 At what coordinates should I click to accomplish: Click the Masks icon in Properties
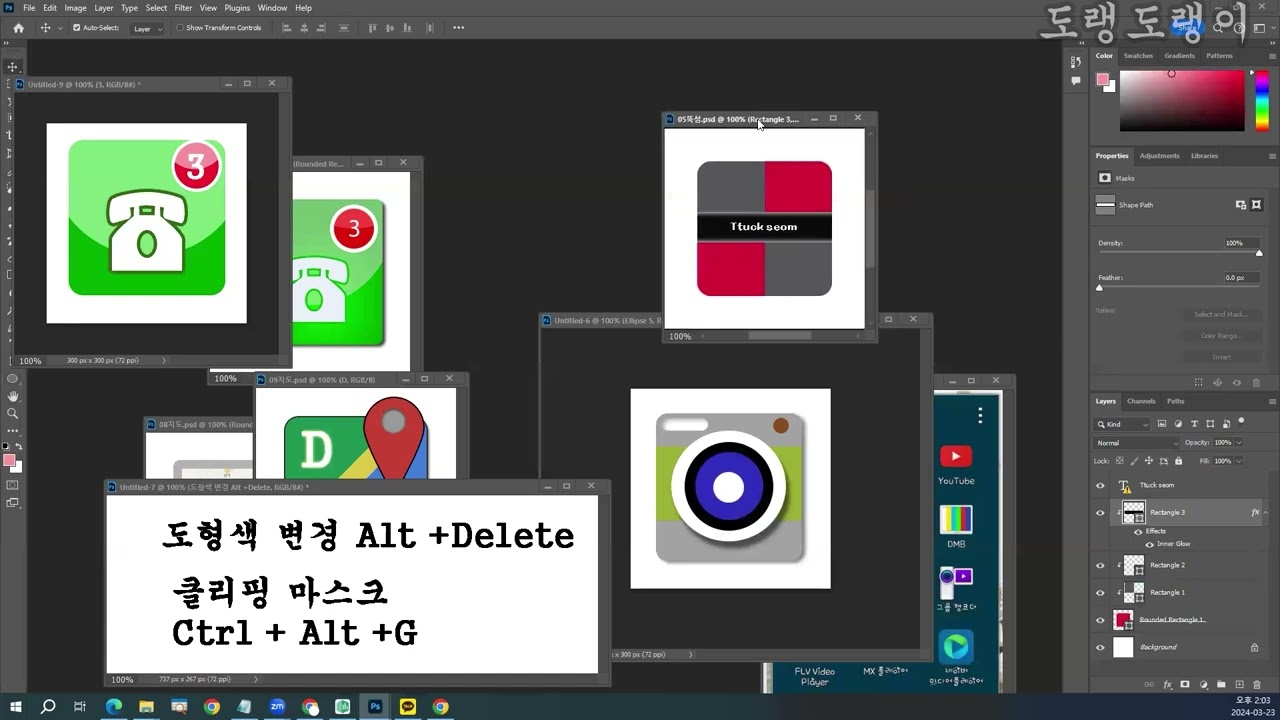[x=1105, y=178]
